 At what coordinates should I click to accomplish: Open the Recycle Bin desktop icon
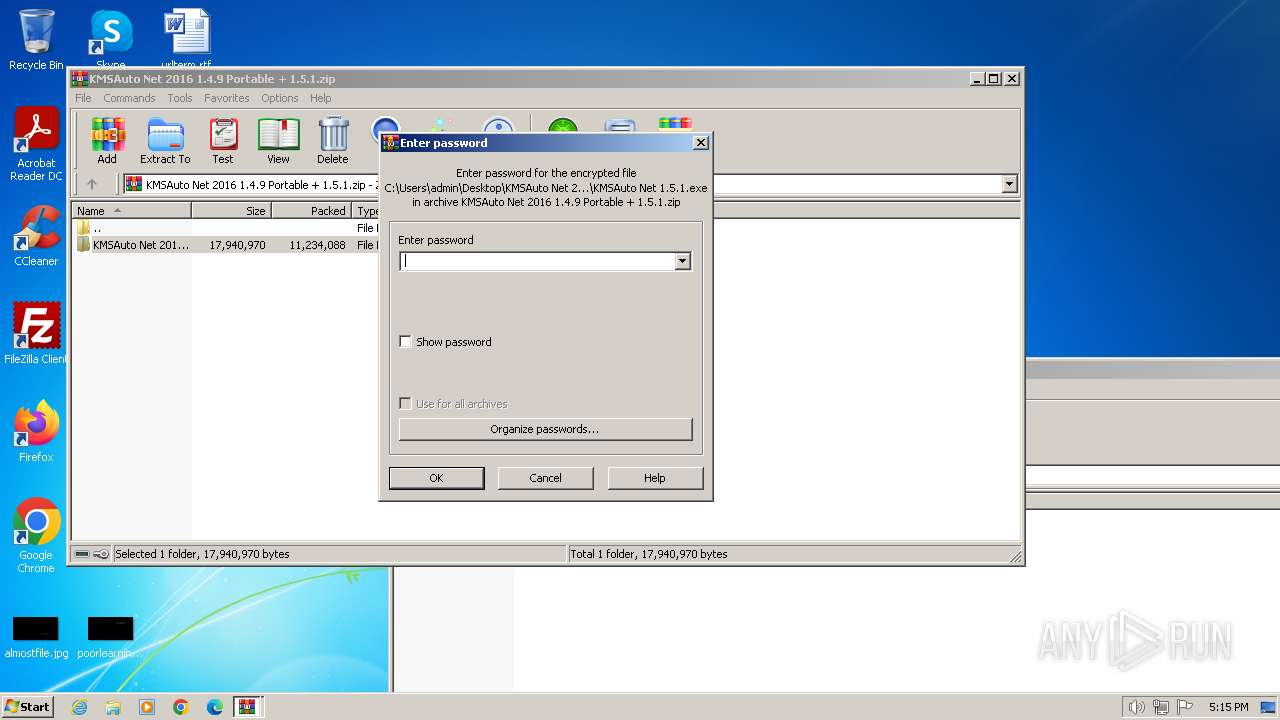36,40
